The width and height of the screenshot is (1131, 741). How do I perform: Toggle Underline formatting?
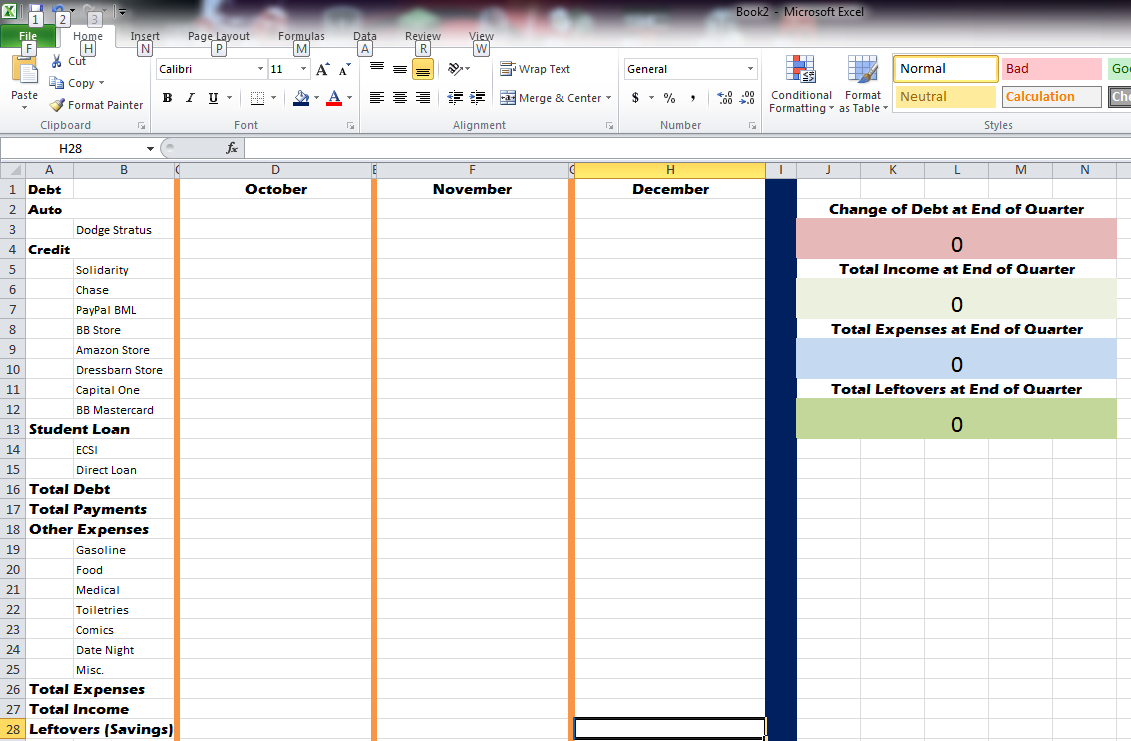(x=214, y=97)
